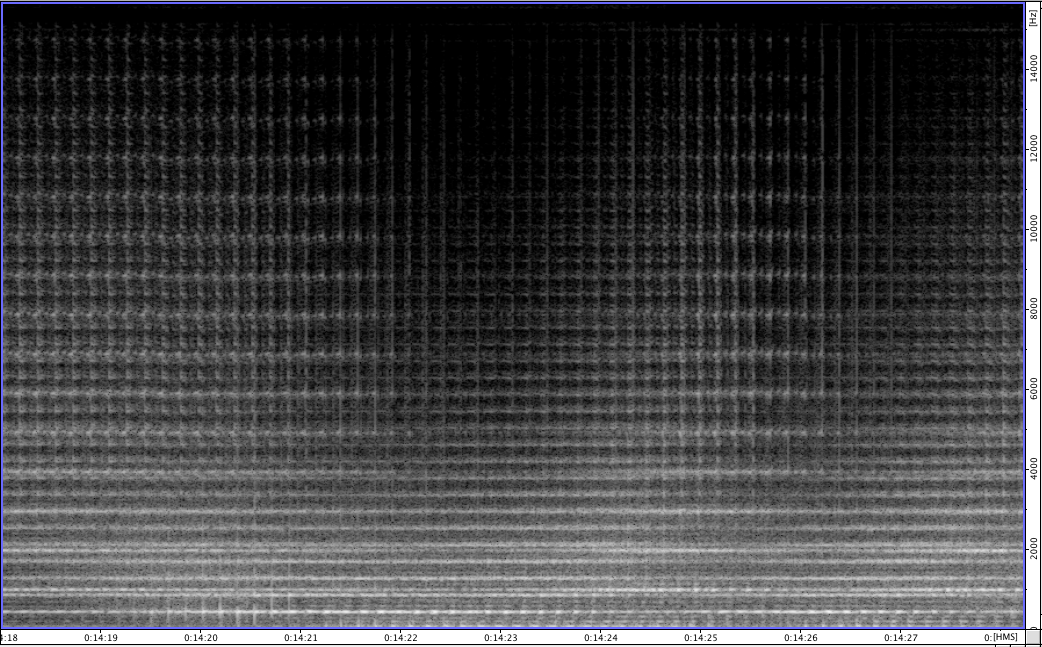This screenshot has height=647, width=1042.
Task: Click the 0:14:23 time axis label
Action: 500,638
